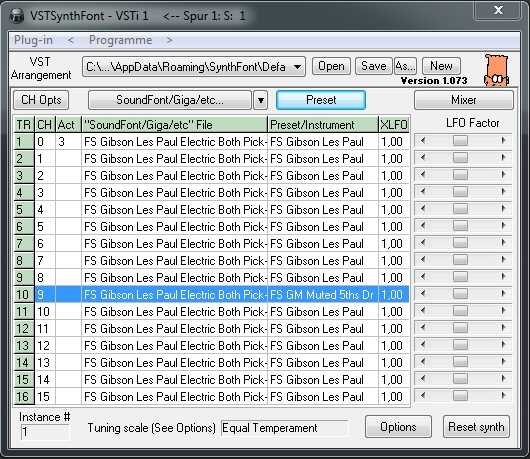Image resolution: width=530 pixels, height=459 pixels.
Task: Click the Preset/Instrument column header
Action: click(323, 125)
